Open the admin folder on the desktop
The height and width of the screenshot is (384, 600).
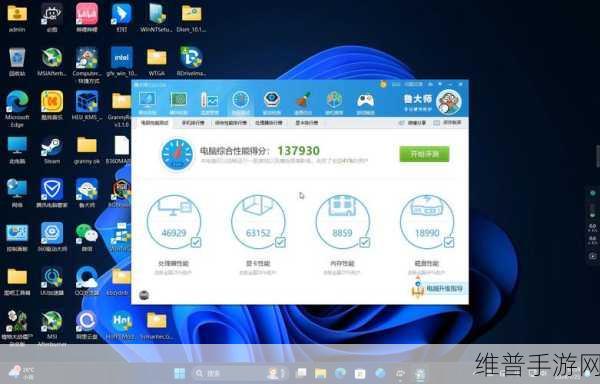(17, 18)
